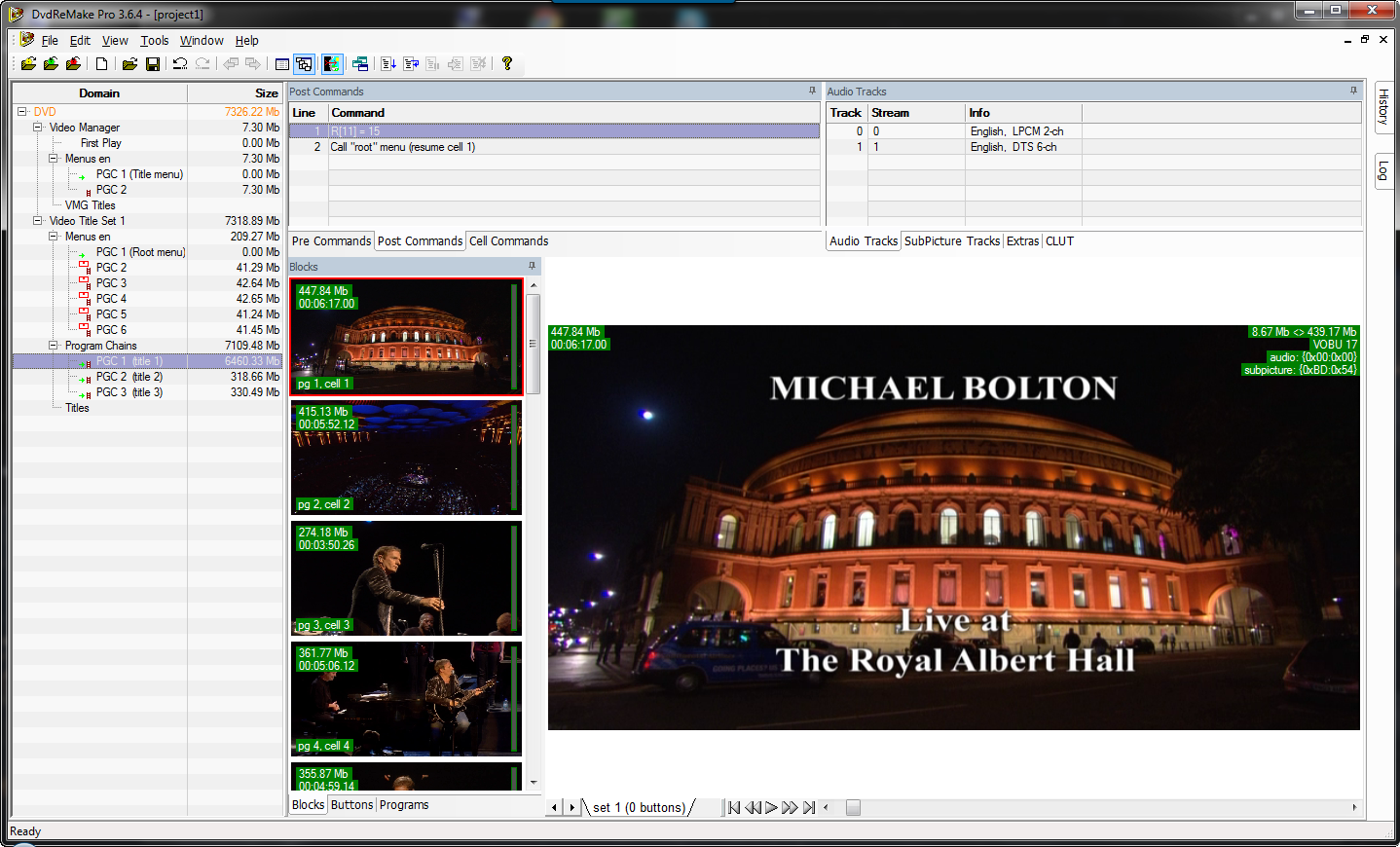
Task: Toggle the colorful preview mode icon
Action: (x=332, y=64)
